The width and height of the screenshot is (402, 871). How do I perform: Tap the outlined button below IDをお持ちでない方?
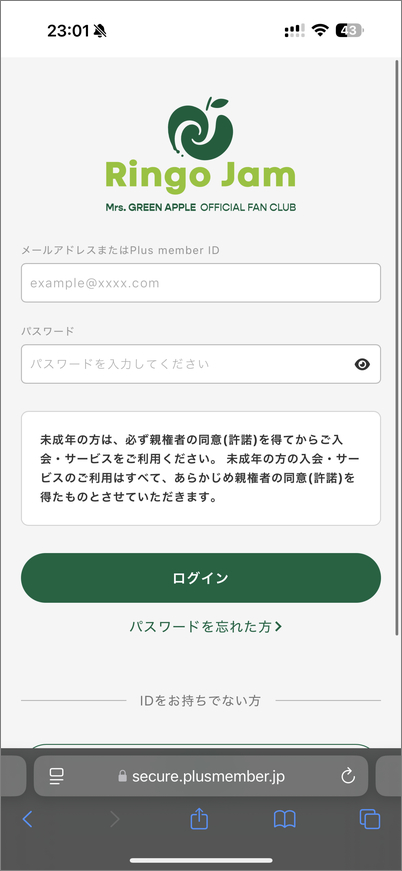tap(201, 746)
